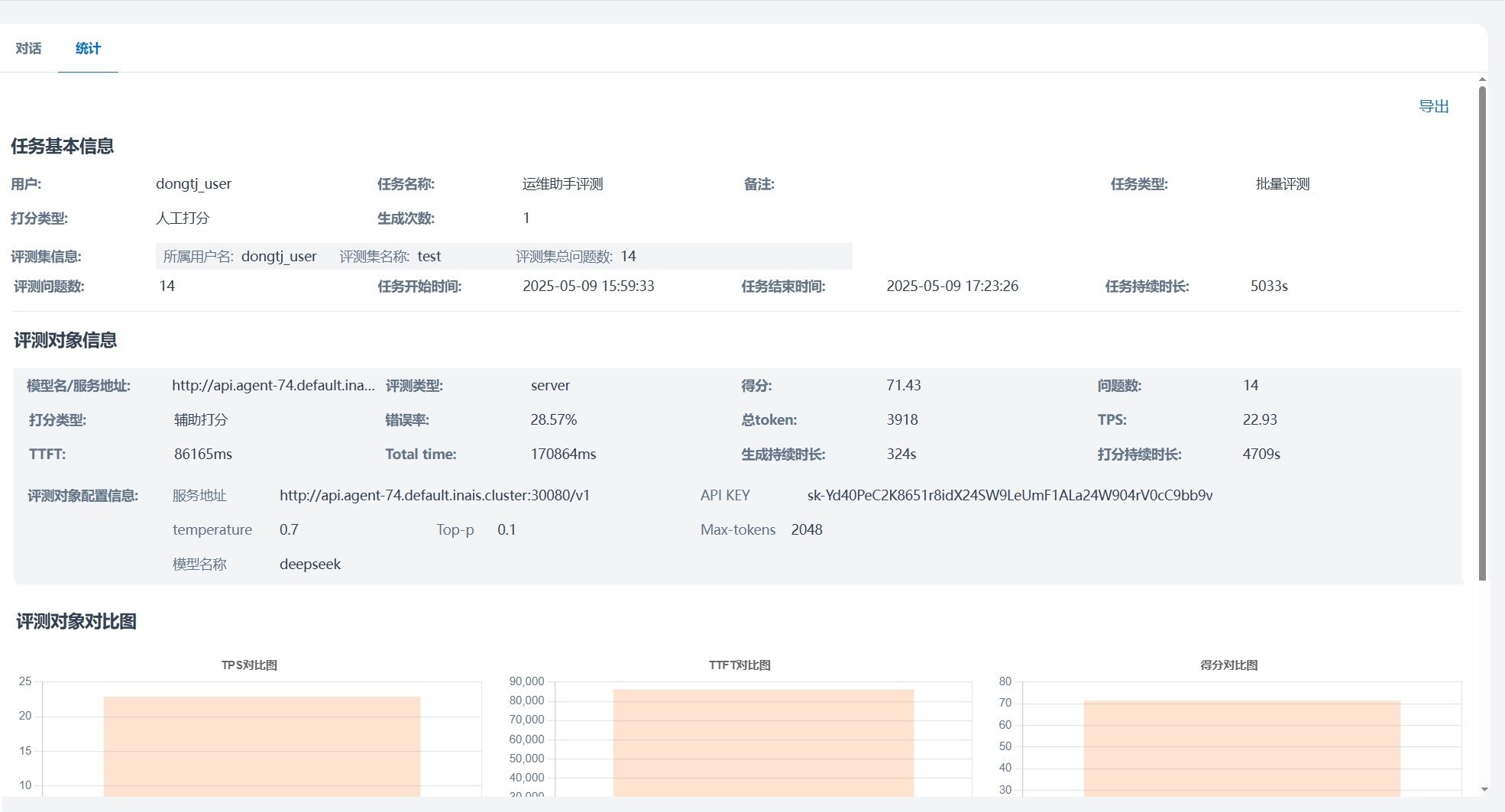This screenshot has width=1505, height=812.
Task: Click the 错误率 value 28.57%
Action: 553,420
